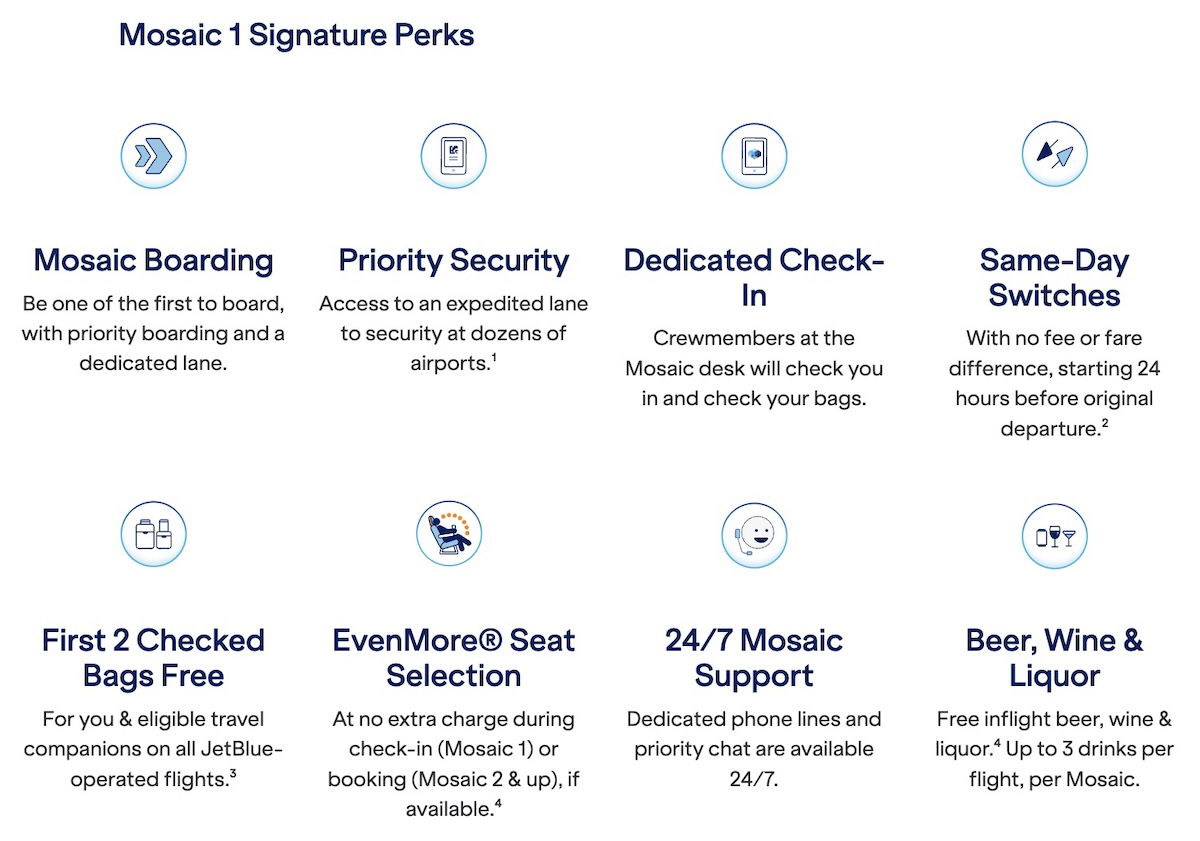This screenshot has height=841, width=1200.
Task: Click the First 2 Checked Bags Free heading
Action: (x=153, y=657)
